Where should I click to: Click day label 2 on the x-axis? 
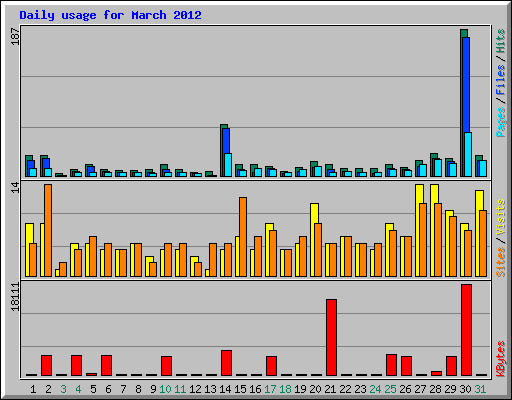48,389
